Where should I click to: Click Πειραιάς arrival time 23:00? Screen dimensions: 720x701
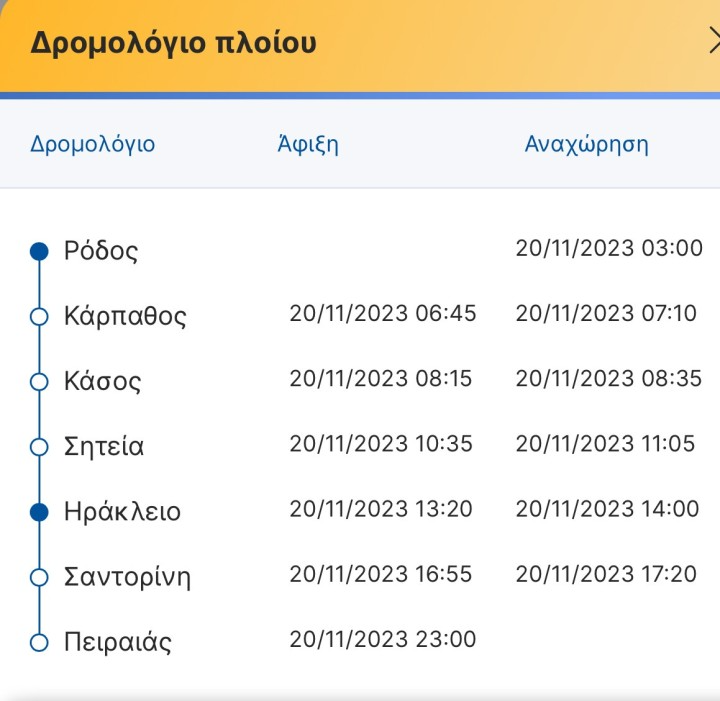(383, 639)
